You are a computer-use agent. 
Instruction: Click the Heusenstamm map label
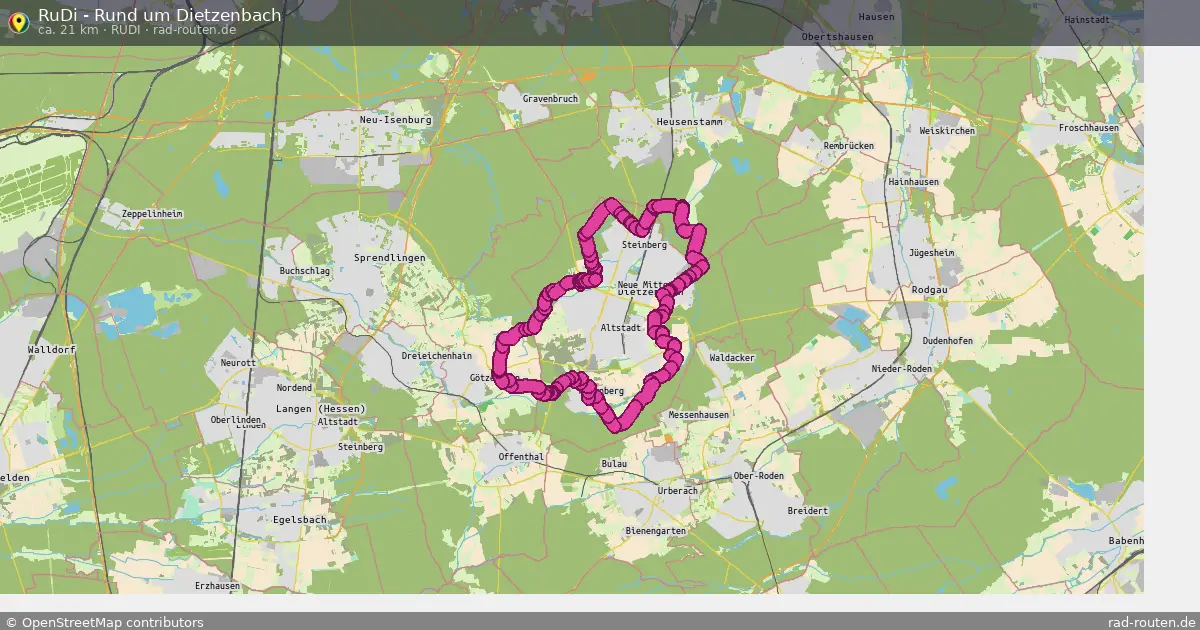tap(689, 121)
